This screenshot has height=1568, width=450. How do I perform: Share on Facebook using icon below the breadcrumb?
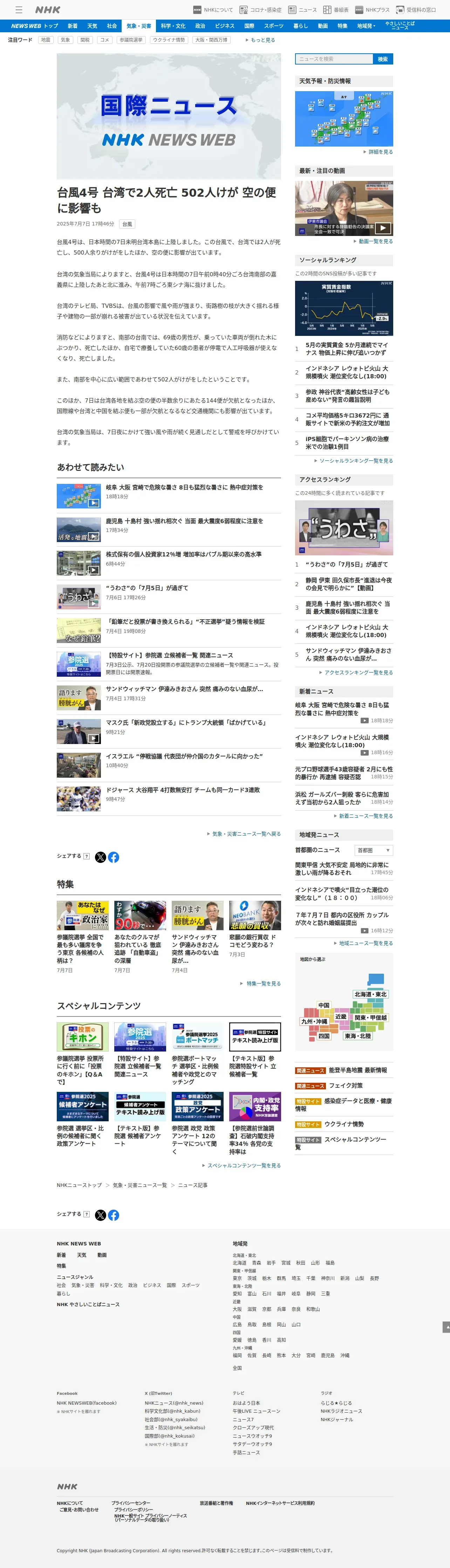coord(114,1215)
